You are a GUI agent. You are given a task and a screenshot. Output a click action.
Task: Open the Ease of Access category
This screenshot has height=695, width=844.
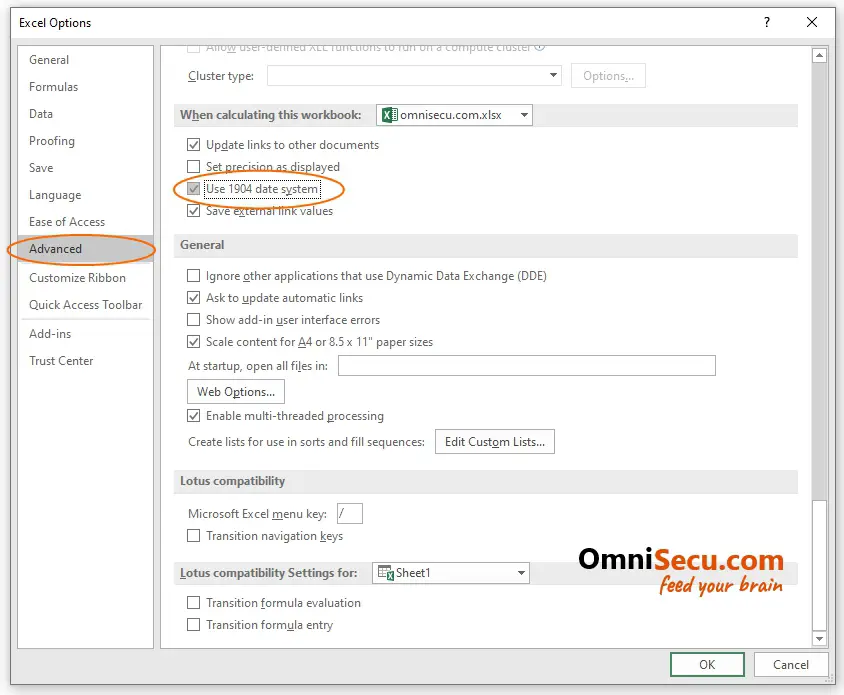tap(85, 221)
